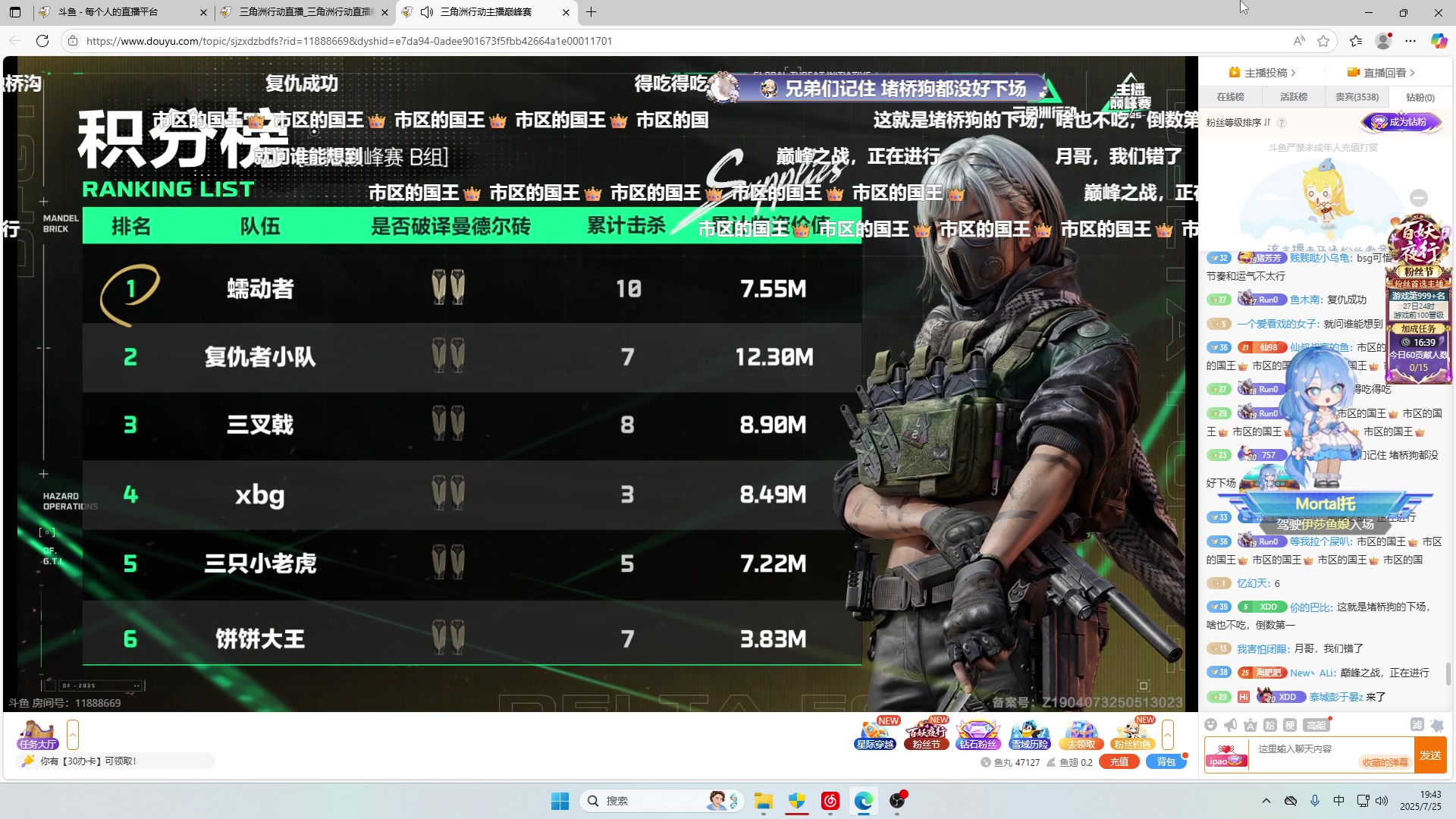
Task: Show hidden system tray icons chevron
Action: pos(1266,801)
